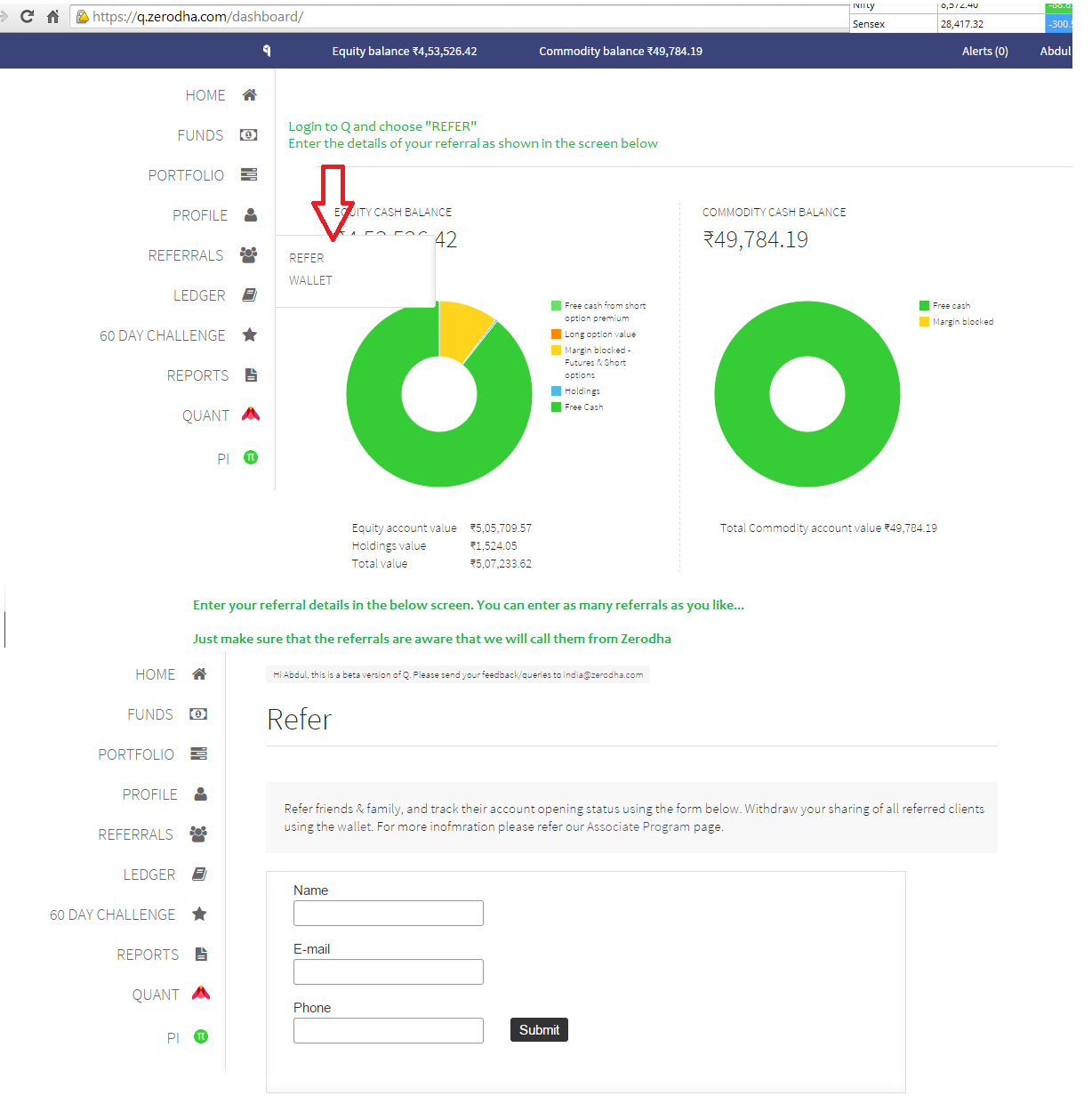Click the red QUANT icon on the dashboard sidebar
This screenshot has width=1092, height=1120.
[x=251, y=414]
